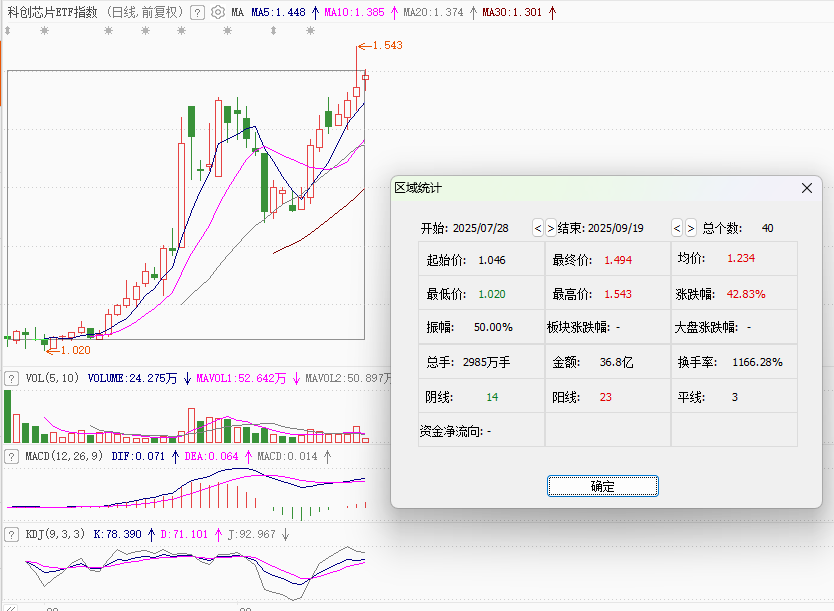
Task: Close the 区域统计 dialog with X
Action: (807, 188)
